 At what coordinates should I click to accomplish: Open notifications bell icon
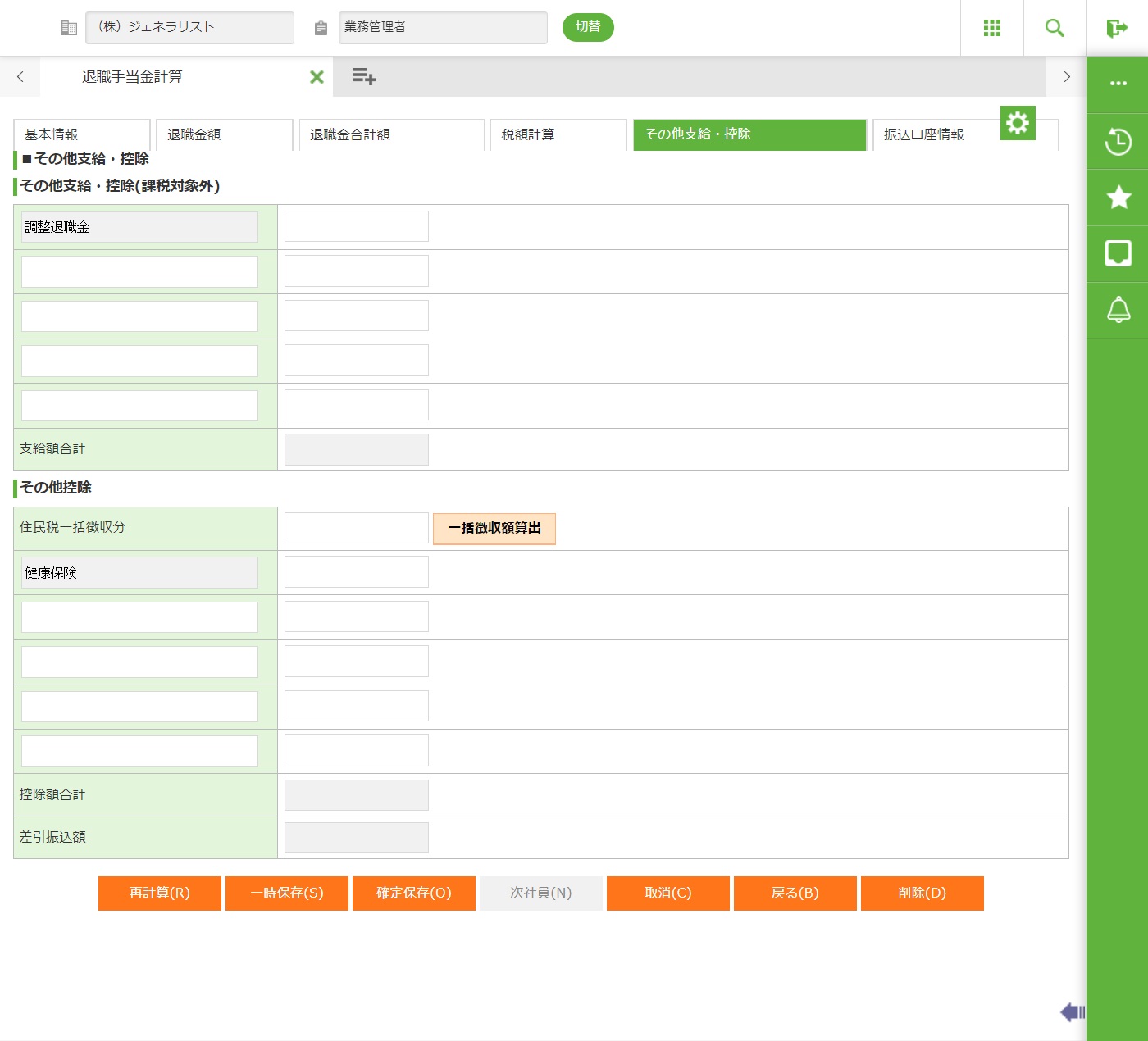pyautogui.click(x=1118, y=310)
